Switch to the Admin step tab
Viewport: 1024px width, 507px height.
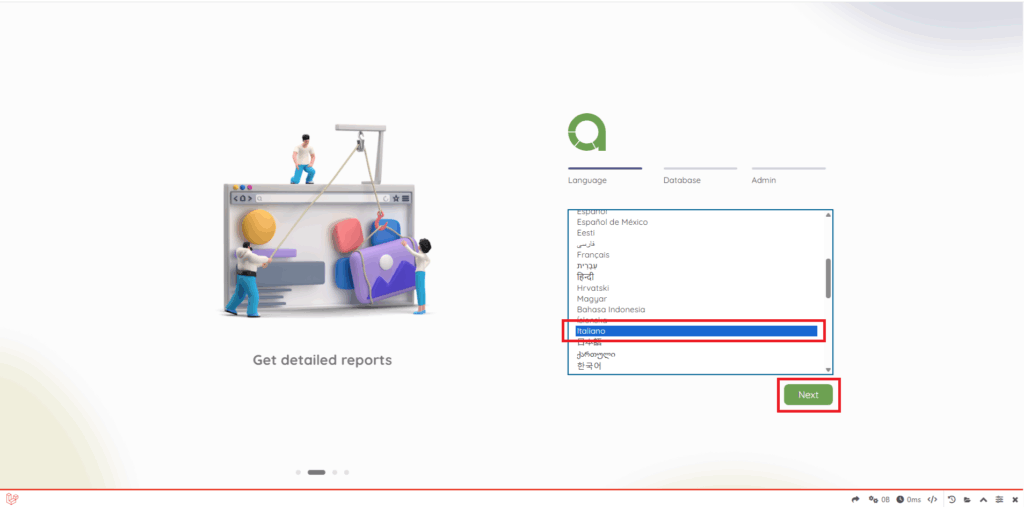pos(764,180)
